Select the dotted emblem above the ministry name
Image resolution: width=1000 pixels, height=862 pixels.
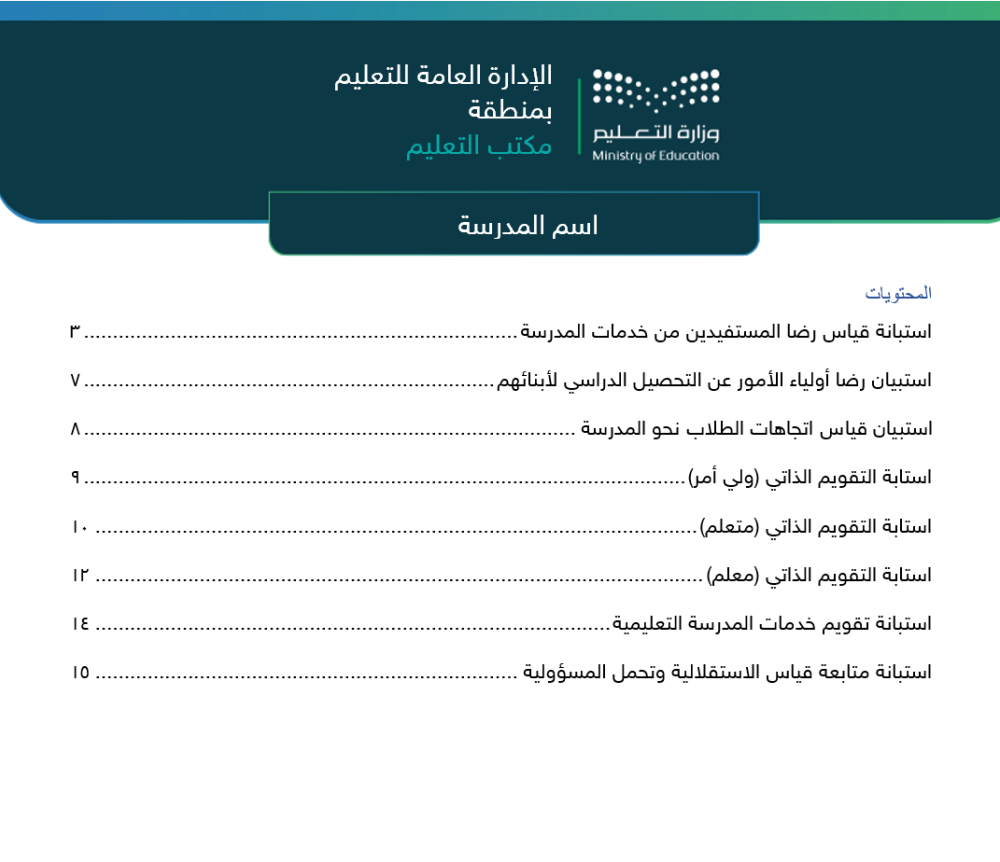[655, 90]
